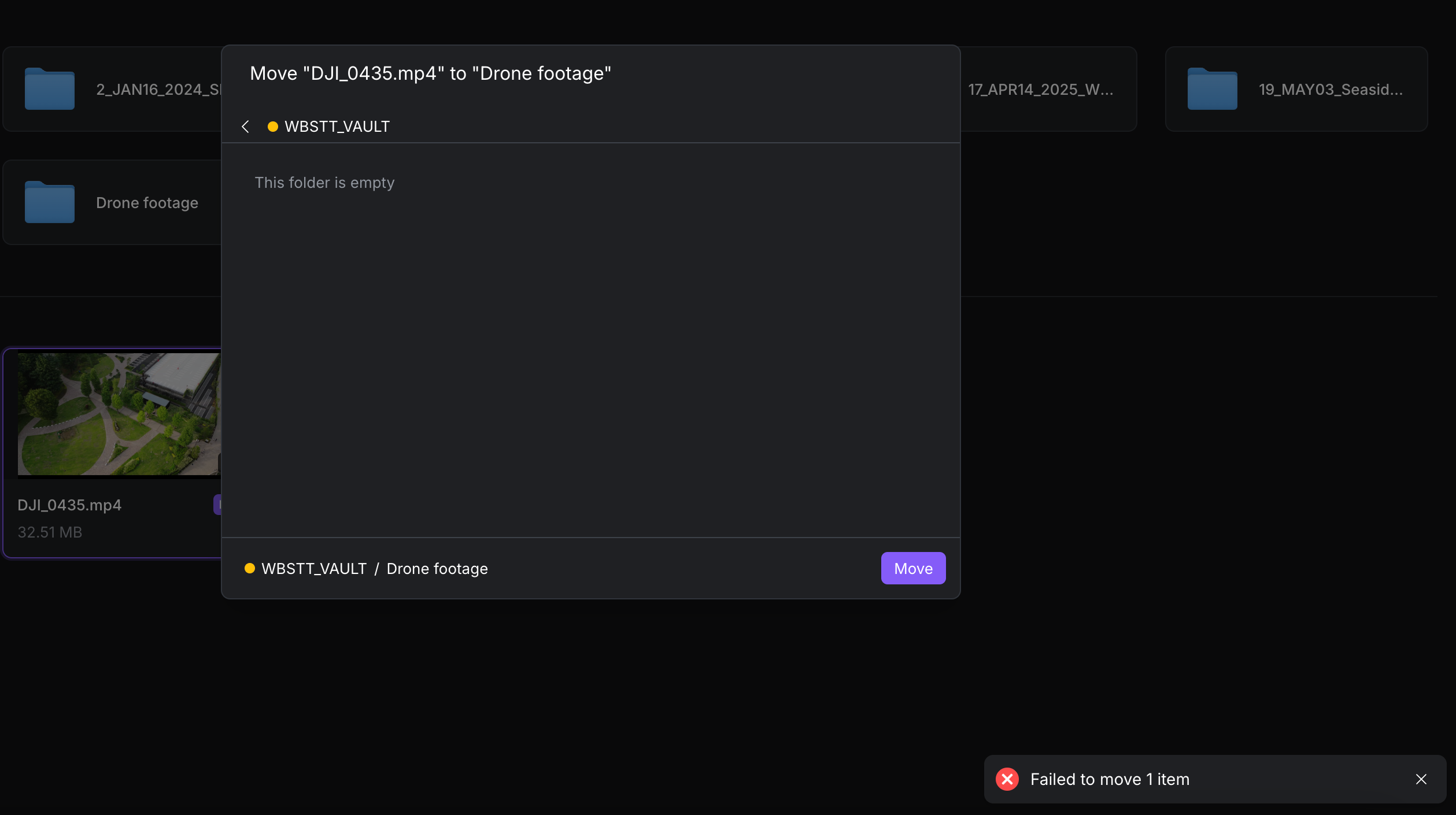
Task: Dismiss the failed to move notification
Action: click(1421, 779)
